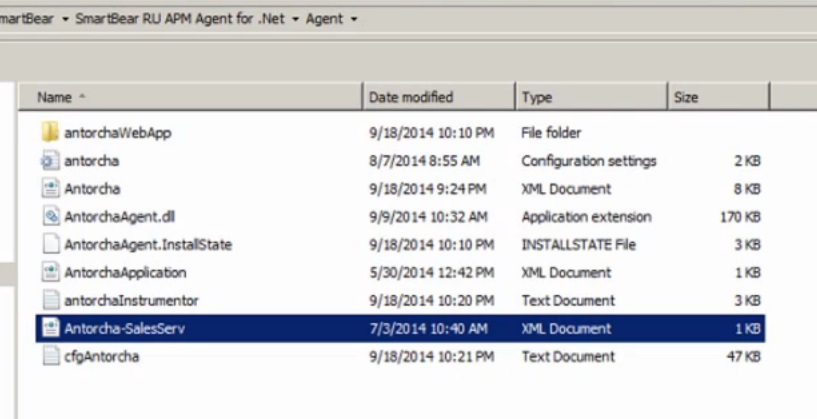The width and height of the screenshot is (817, 419).
Task: Select AntorchaAgent.dll file name
Action: point(119,217)
